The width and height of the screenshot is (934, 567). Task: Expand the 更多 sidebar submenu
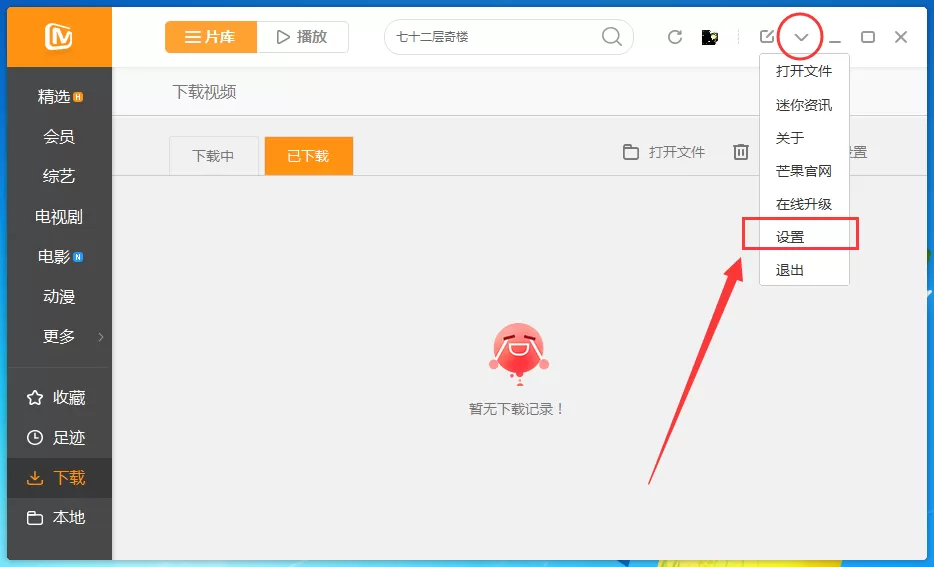pyautogui.click(x=59, y=337)
